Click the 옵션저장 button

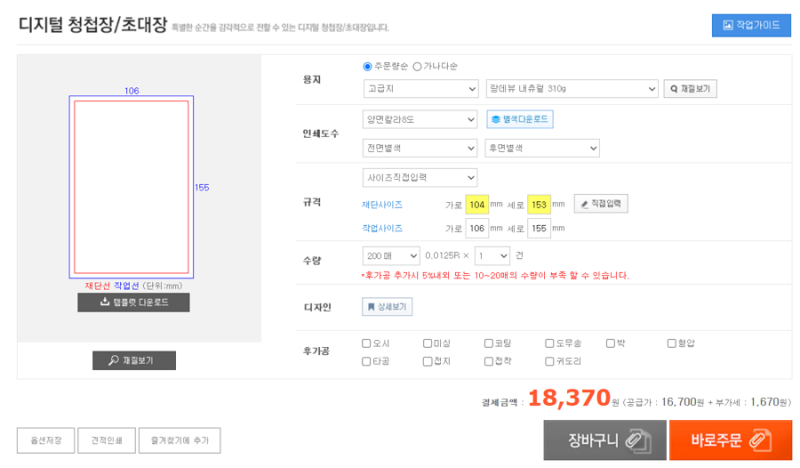point(46,440)
